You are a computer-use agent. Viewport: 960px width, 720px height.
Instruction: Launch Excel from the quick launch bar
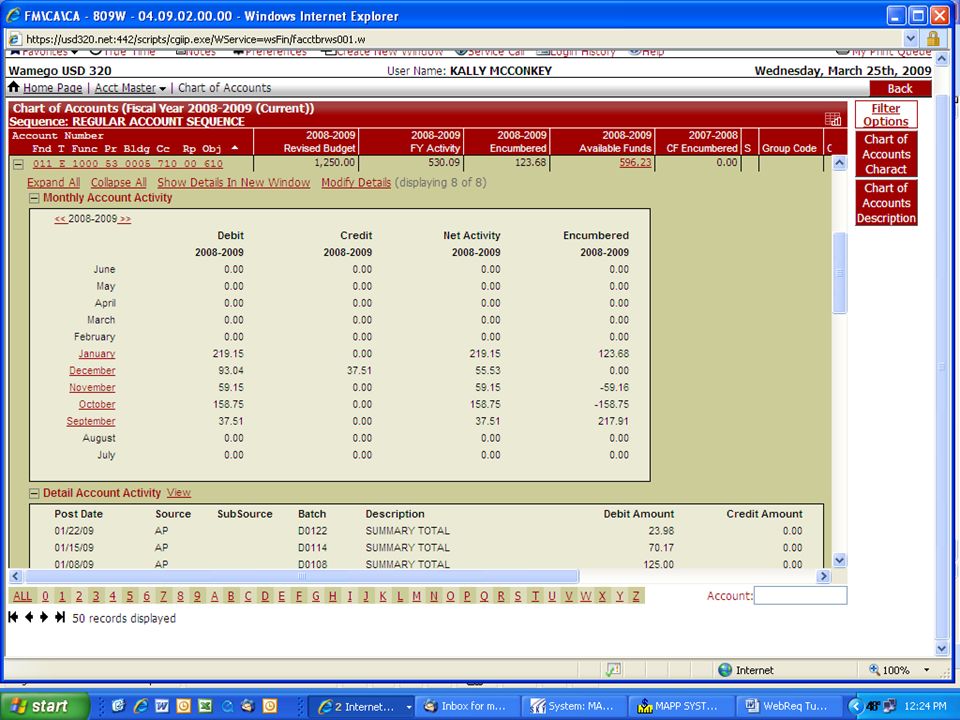(205, 706)
